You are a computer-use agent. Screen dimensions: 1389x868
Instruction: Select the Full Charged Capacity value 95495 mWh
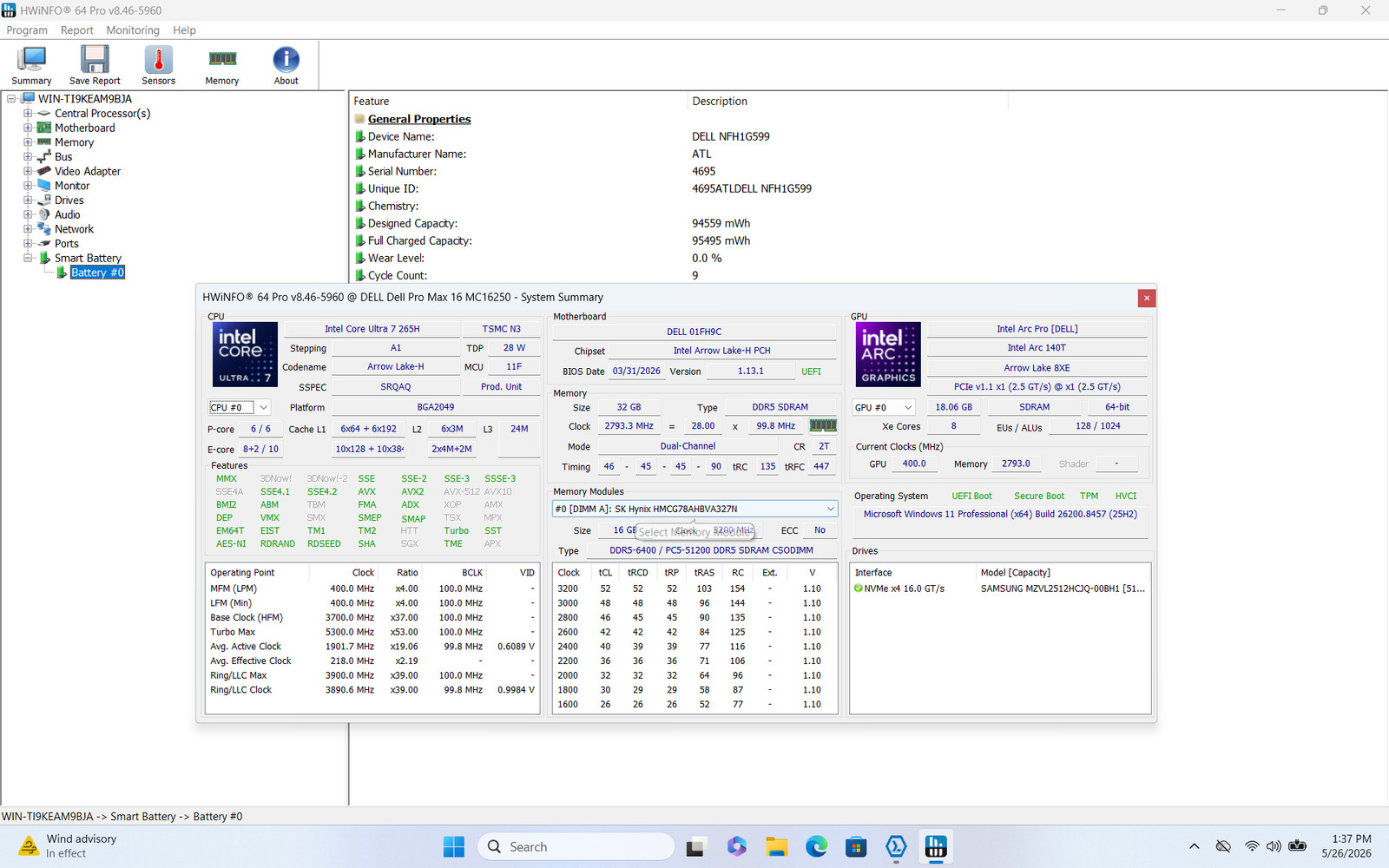(x=721, y=240)
